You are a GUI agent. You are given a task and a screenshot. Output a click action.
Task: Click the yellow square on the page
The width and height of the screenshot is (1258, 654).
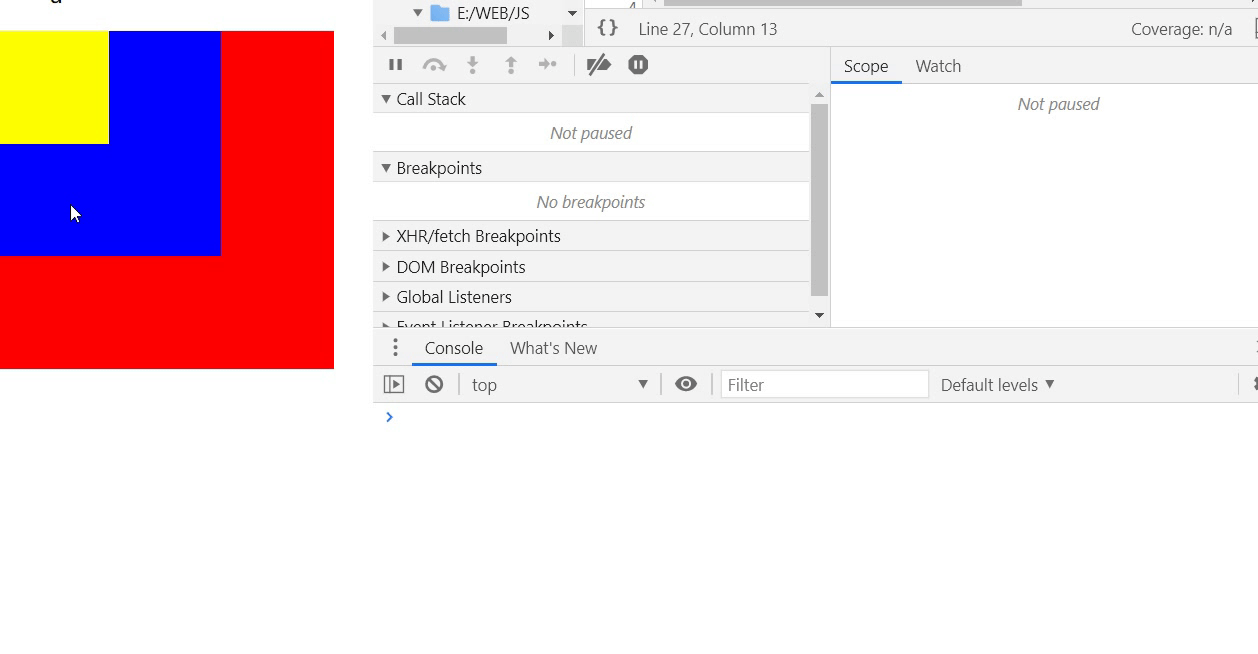click(x=54, y=87)
